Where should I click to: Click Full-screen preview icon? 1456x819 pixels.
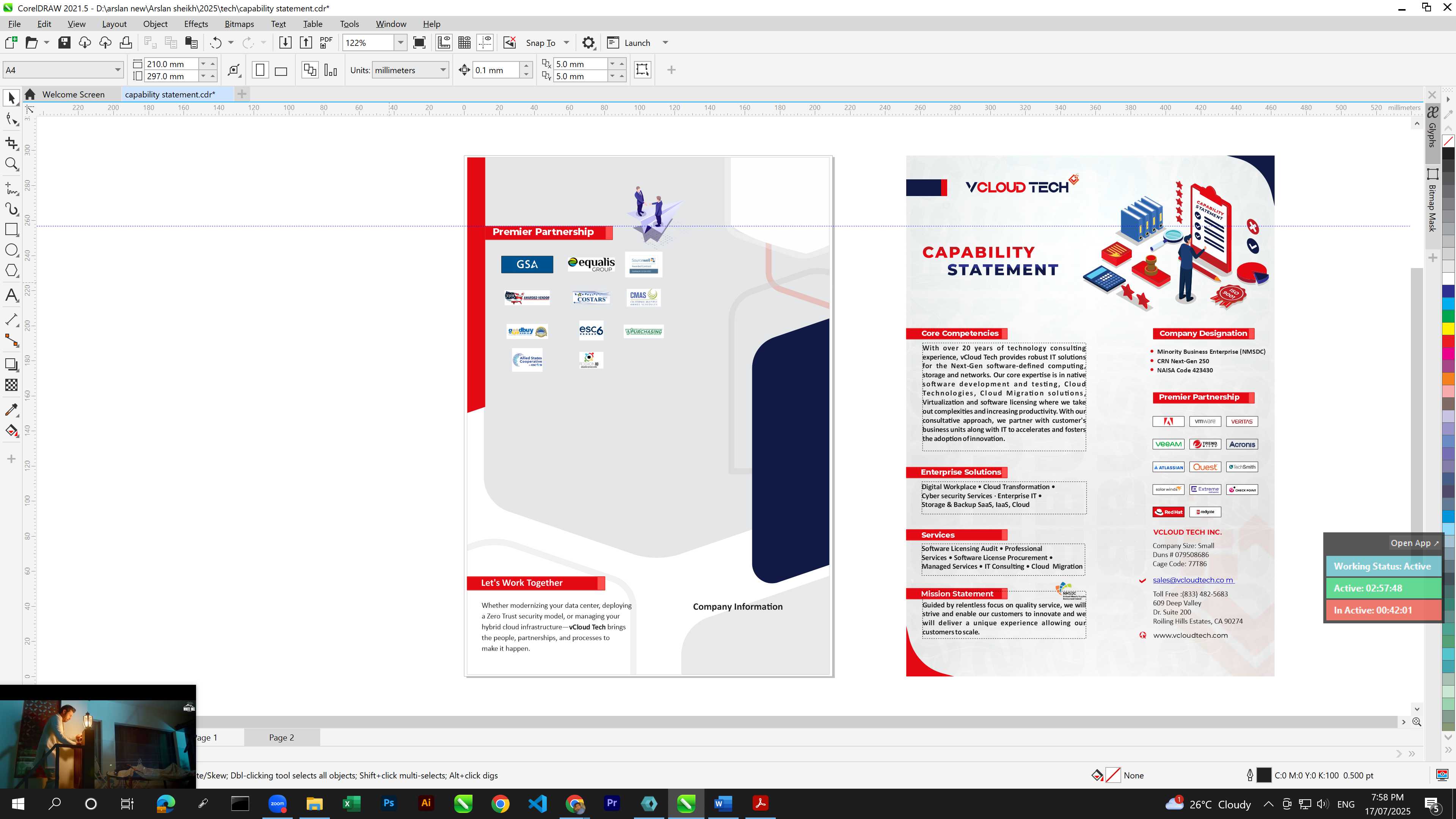click(x=419, y=42)
